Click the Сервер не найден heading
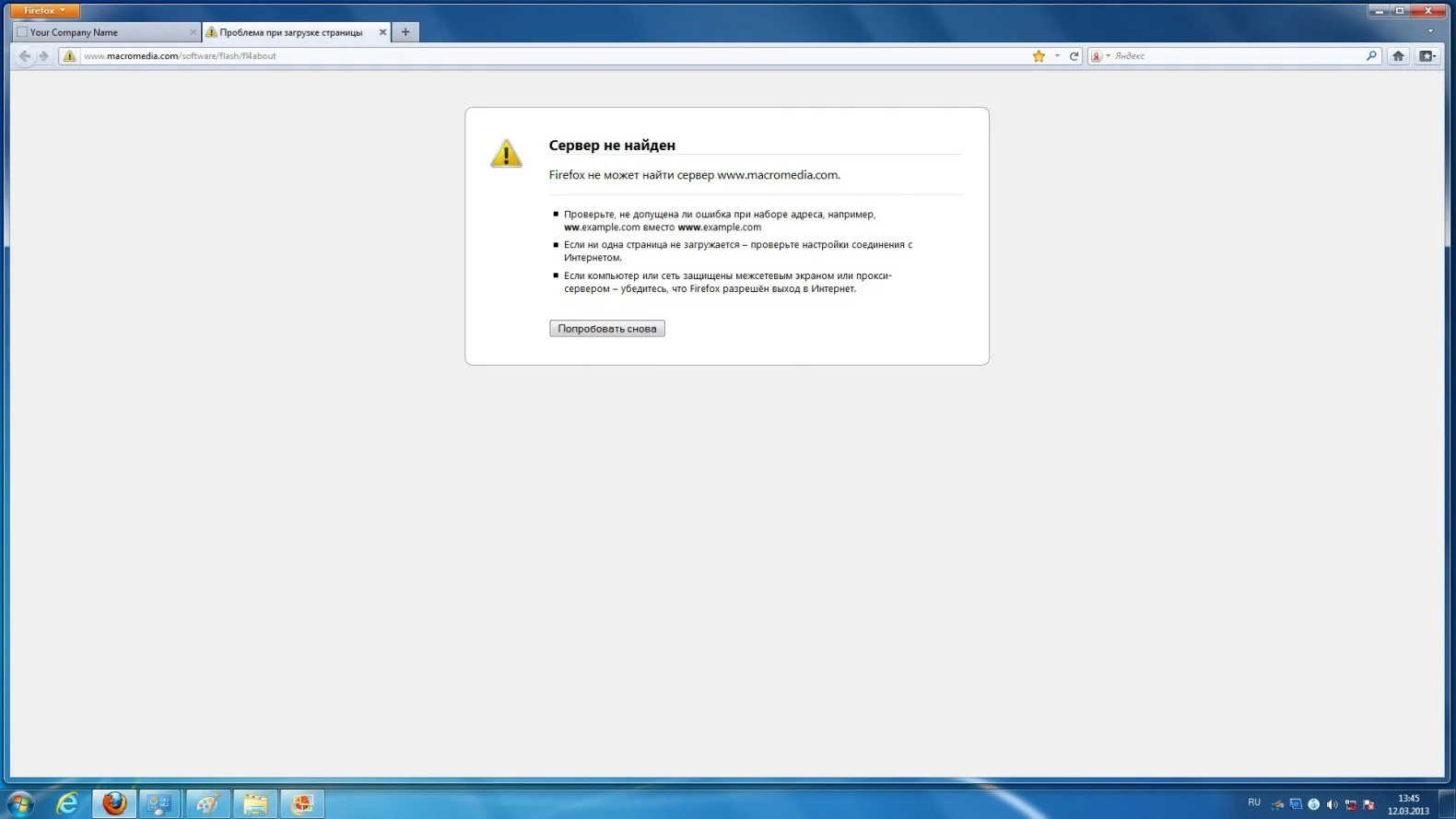Image resolution: width=1456 pixels, height=819 pixels. (x=612, y=146)
